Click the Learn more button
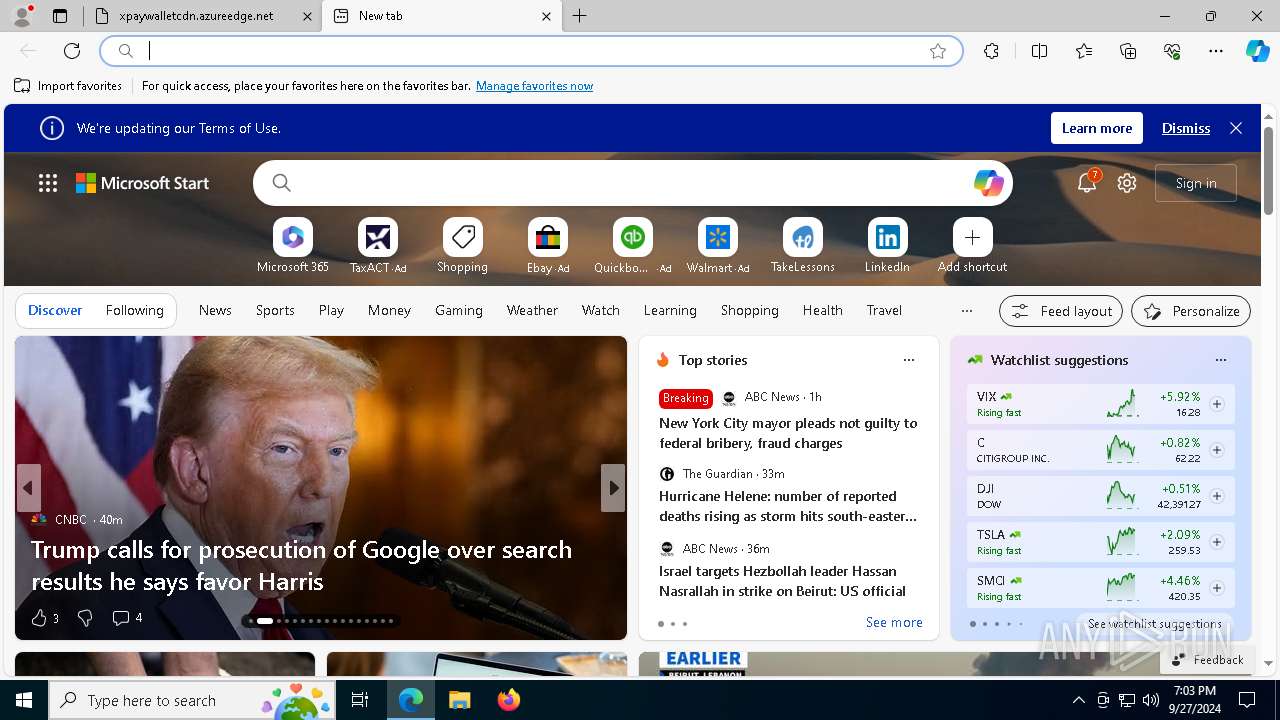This screenshot has width=1280, height=720. point(1097,128)
